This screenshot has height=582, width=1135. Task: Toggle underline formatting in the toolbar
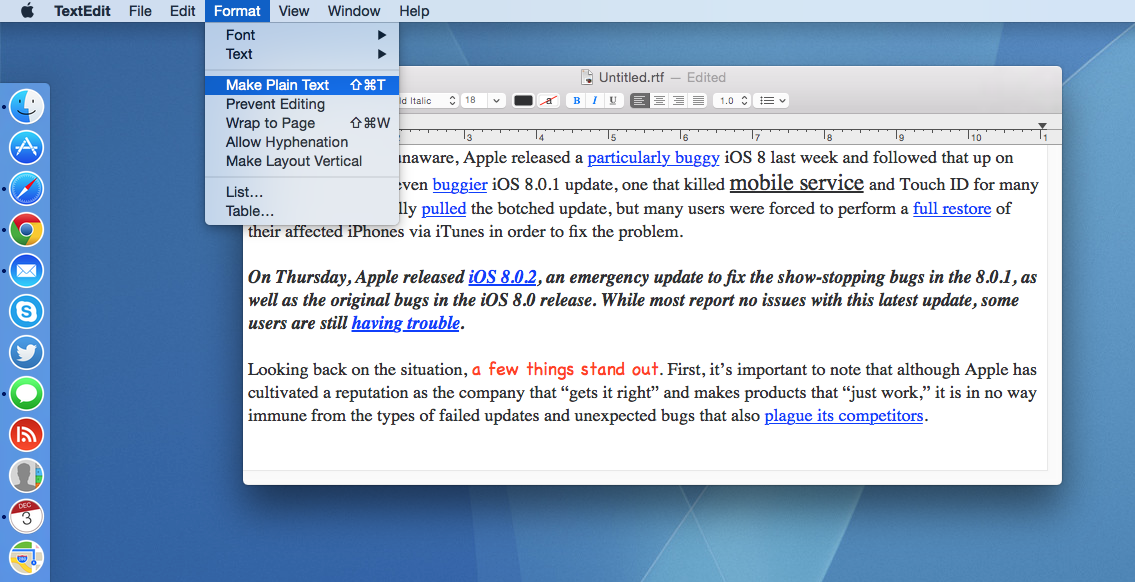pos(613,100)
